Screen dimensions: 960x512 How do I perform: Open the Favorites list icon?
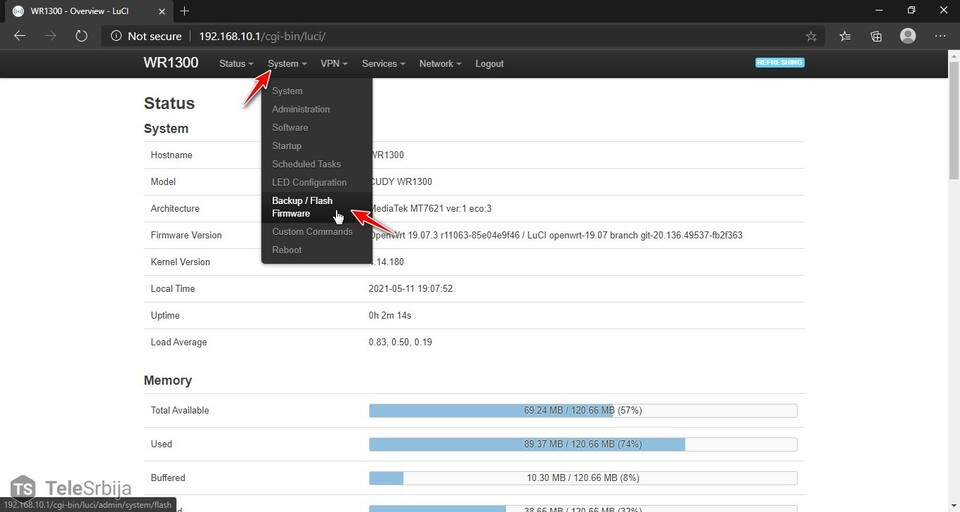[845, 37]
